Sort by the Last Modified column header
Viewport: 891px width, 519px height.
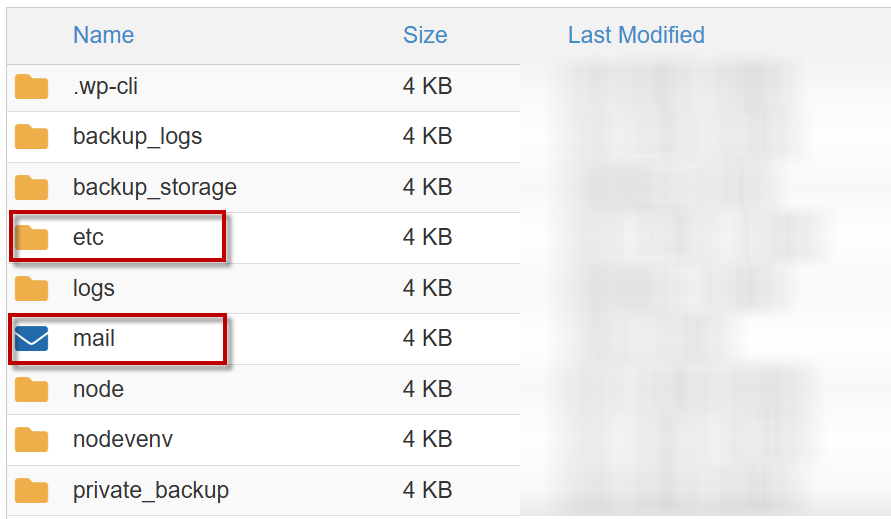636,35
